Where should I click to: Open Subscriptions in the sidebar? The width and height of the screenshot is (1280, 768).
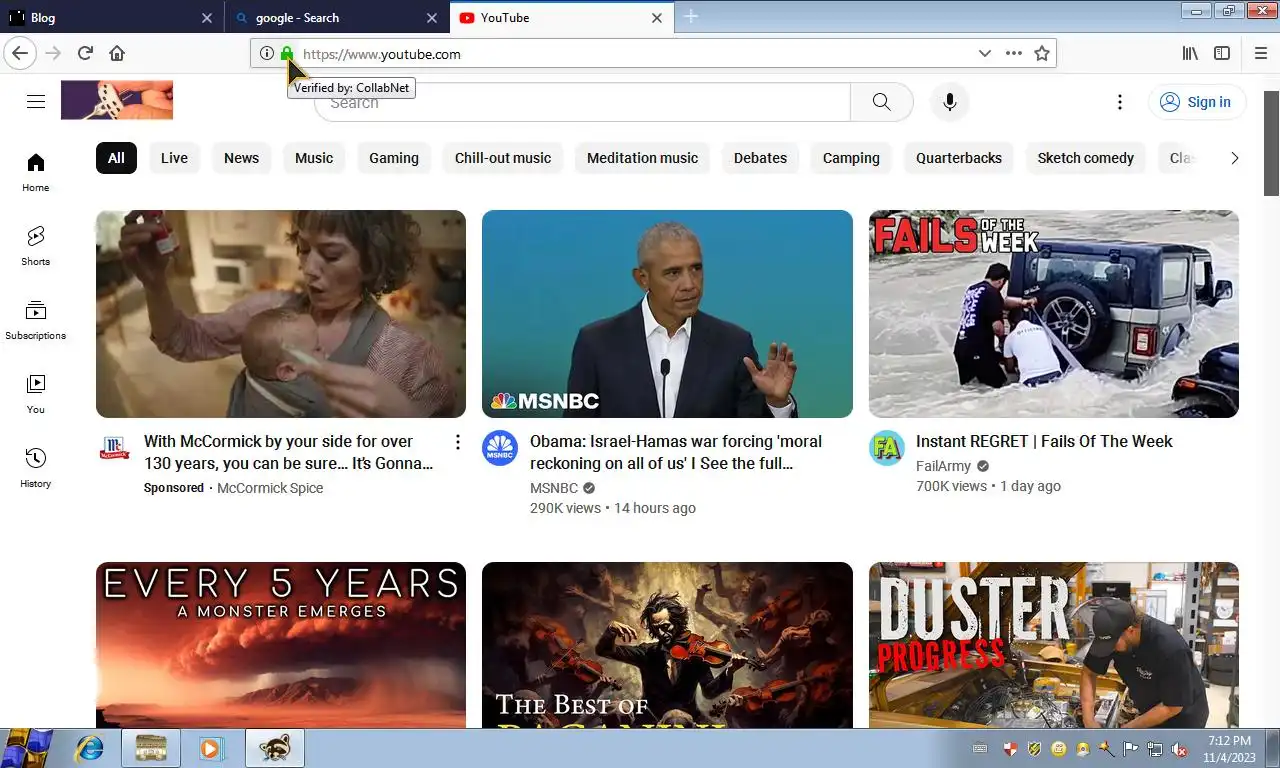point(36,320)
